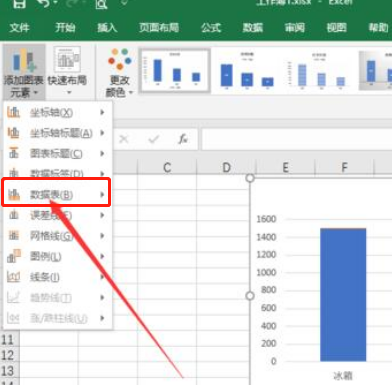
Task: Open 快速布局 dropdown
Action: point(67,71)
